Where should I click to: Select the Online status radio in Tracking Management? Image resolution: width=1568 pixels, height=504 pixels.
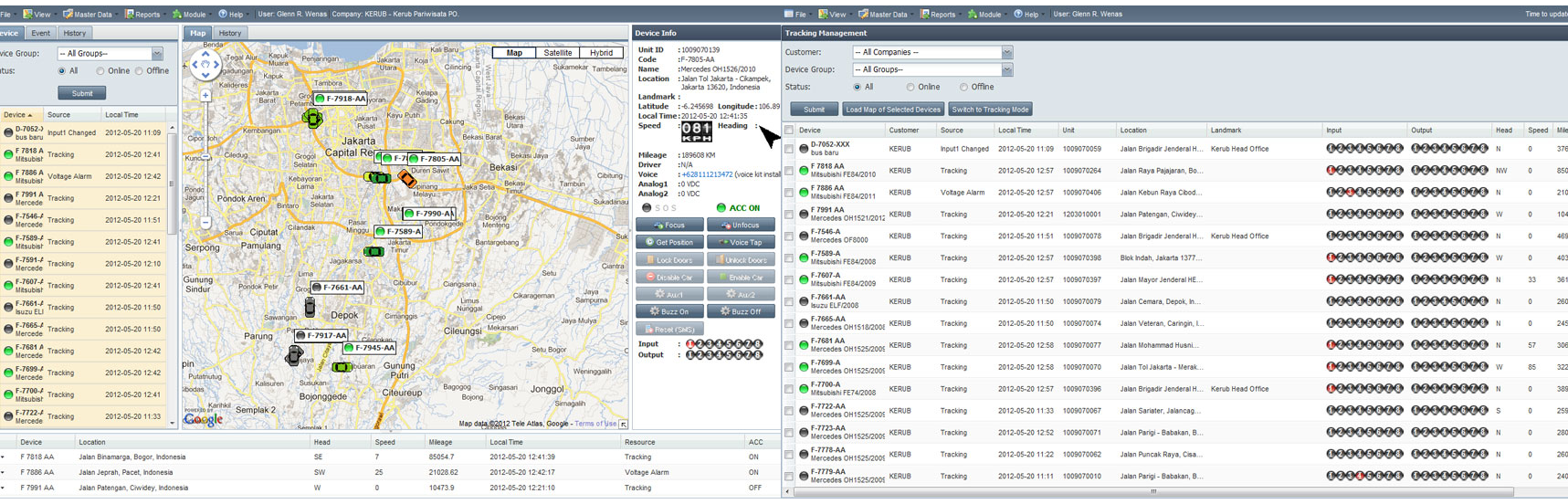pyautogui.click(x=910, y=88)
